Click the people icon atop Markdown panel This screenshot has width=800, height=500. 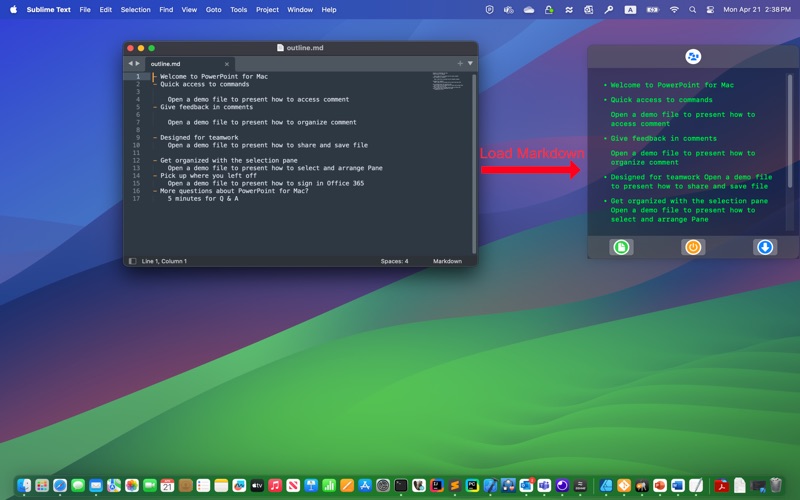pyautogui.click(x=693, y=57)
